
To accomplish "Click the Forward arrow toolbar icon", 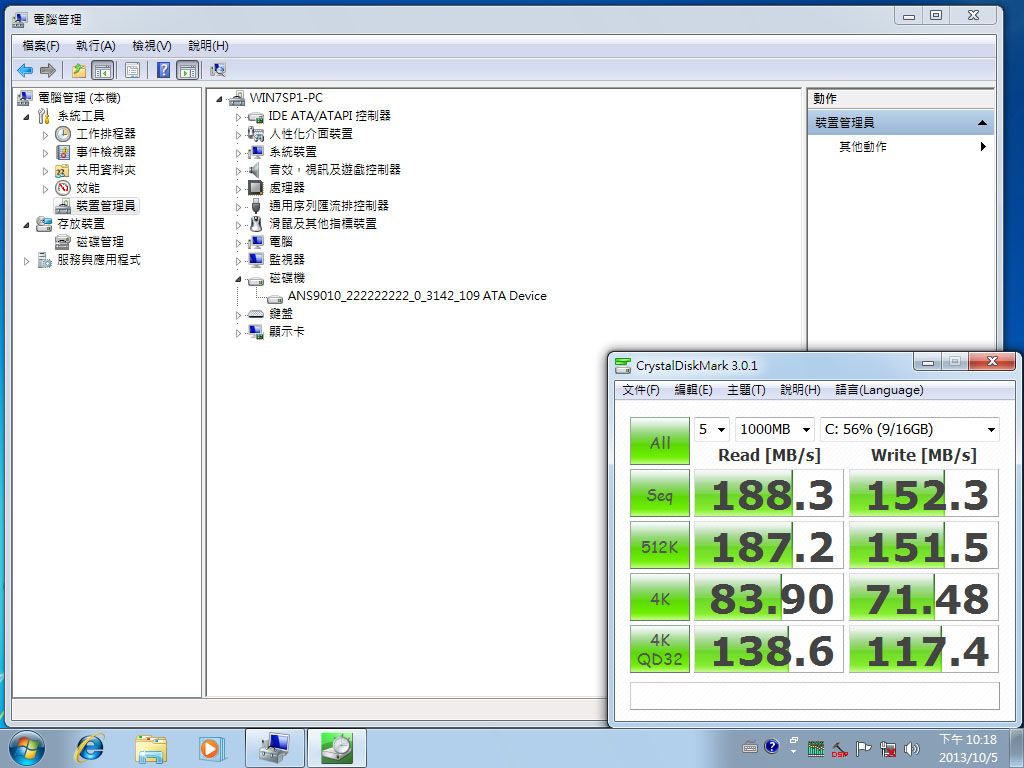I will (47, 70).
